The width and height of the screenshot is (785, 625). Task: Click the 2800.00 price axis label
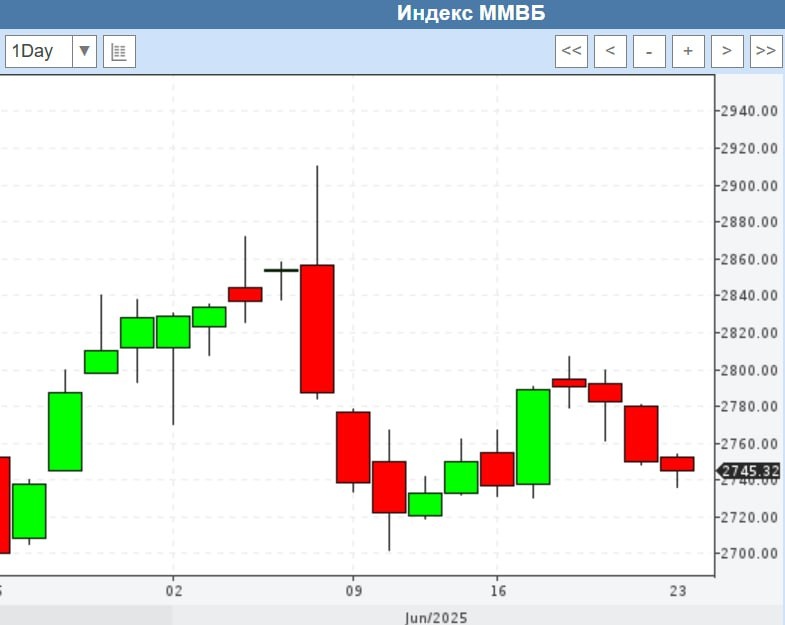pos(749,370)
